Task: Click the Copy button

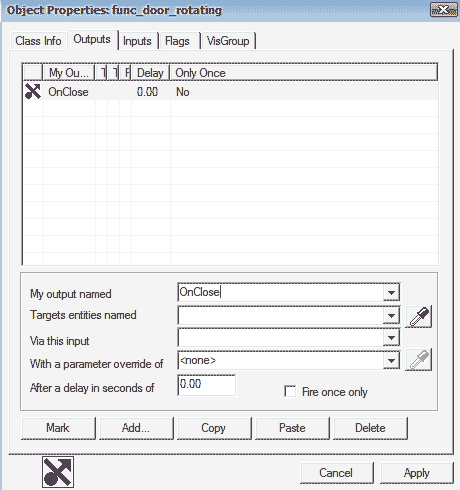Action: [214, 428]
